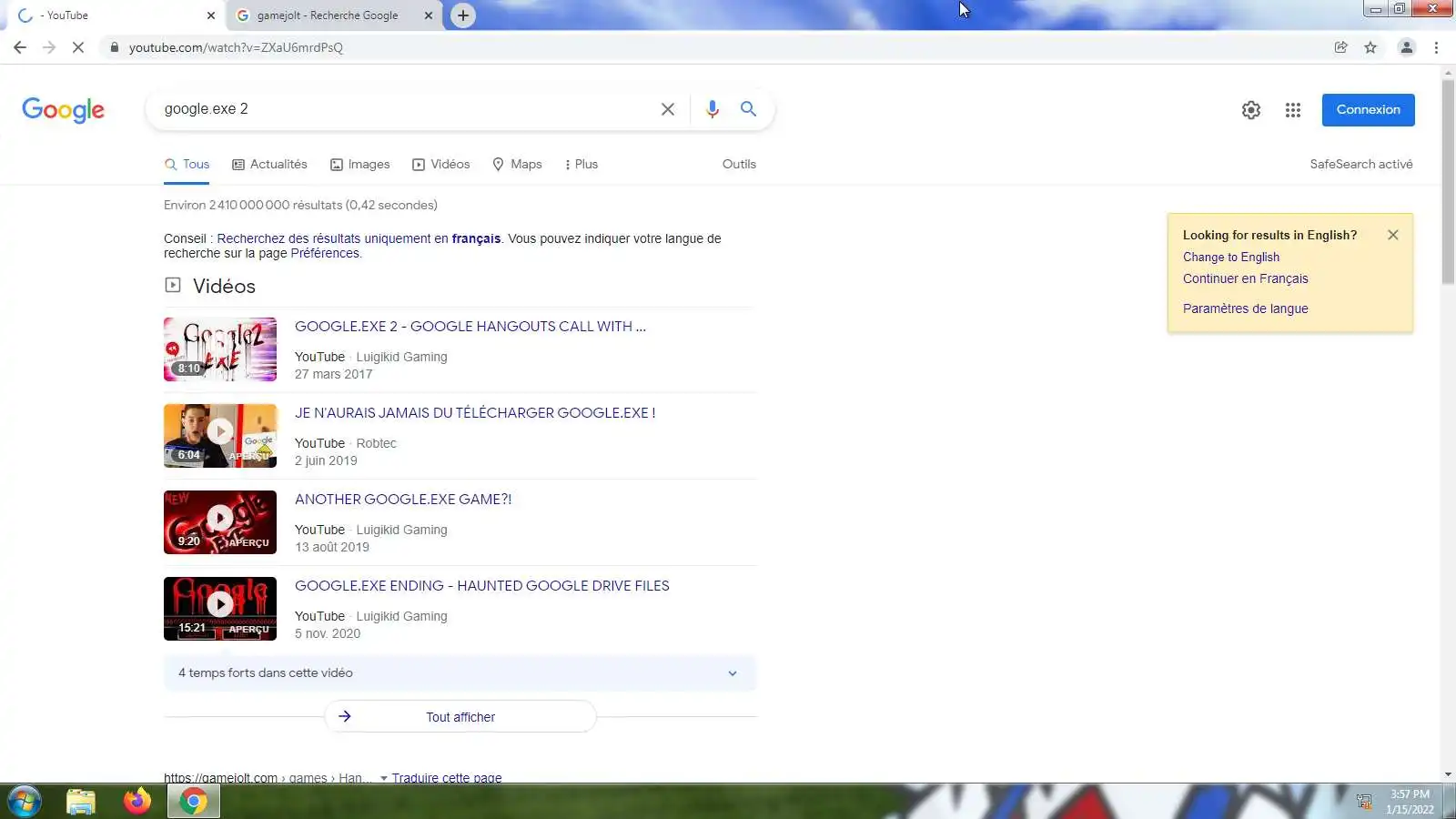Switch to the Maps tab

(517, 165)
